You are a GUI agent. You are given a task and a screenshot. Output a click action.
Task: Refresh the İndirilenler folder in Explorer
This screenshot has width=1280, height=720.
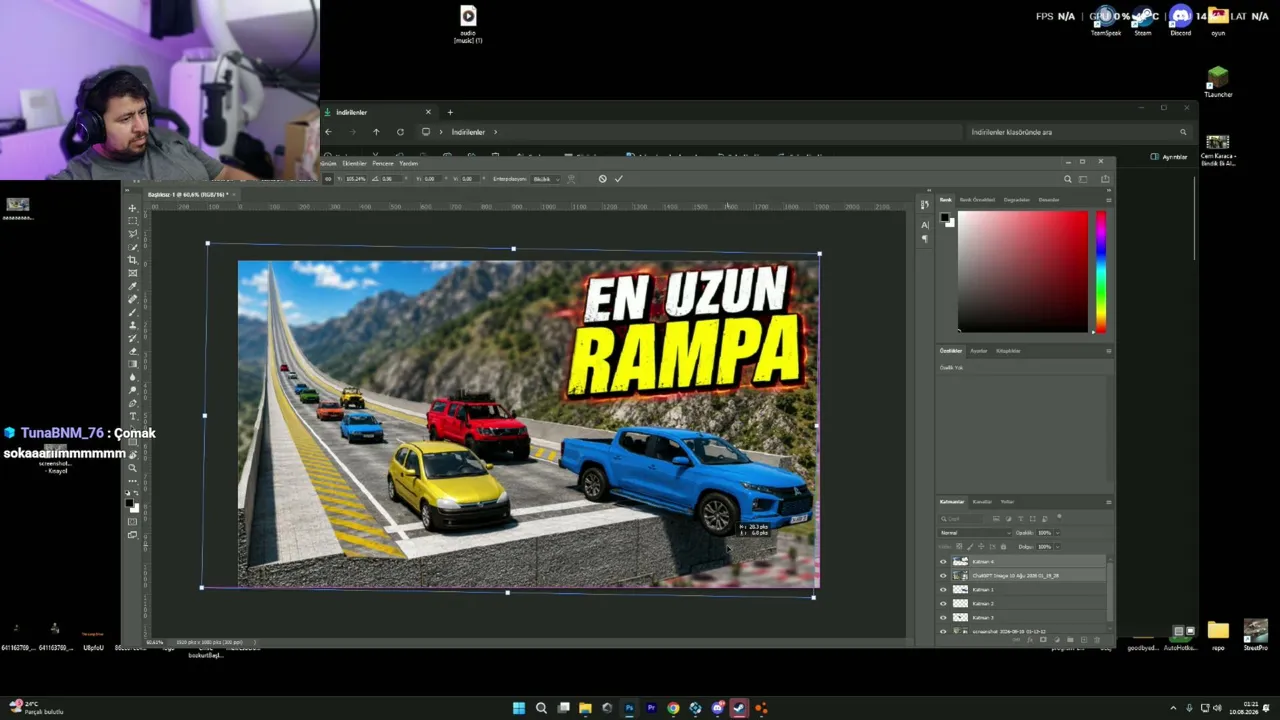(x=400, y=132)
